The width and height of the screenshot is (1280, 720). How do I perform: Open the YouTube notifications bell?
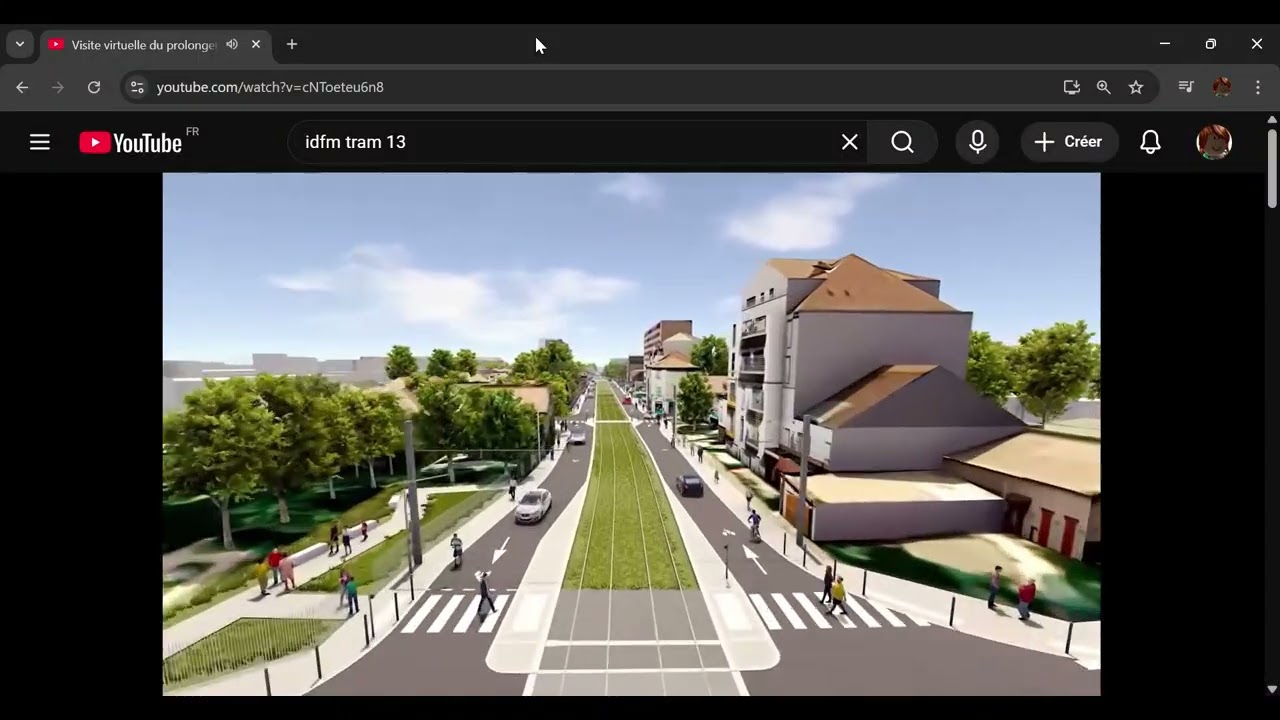click(1151, 142)
